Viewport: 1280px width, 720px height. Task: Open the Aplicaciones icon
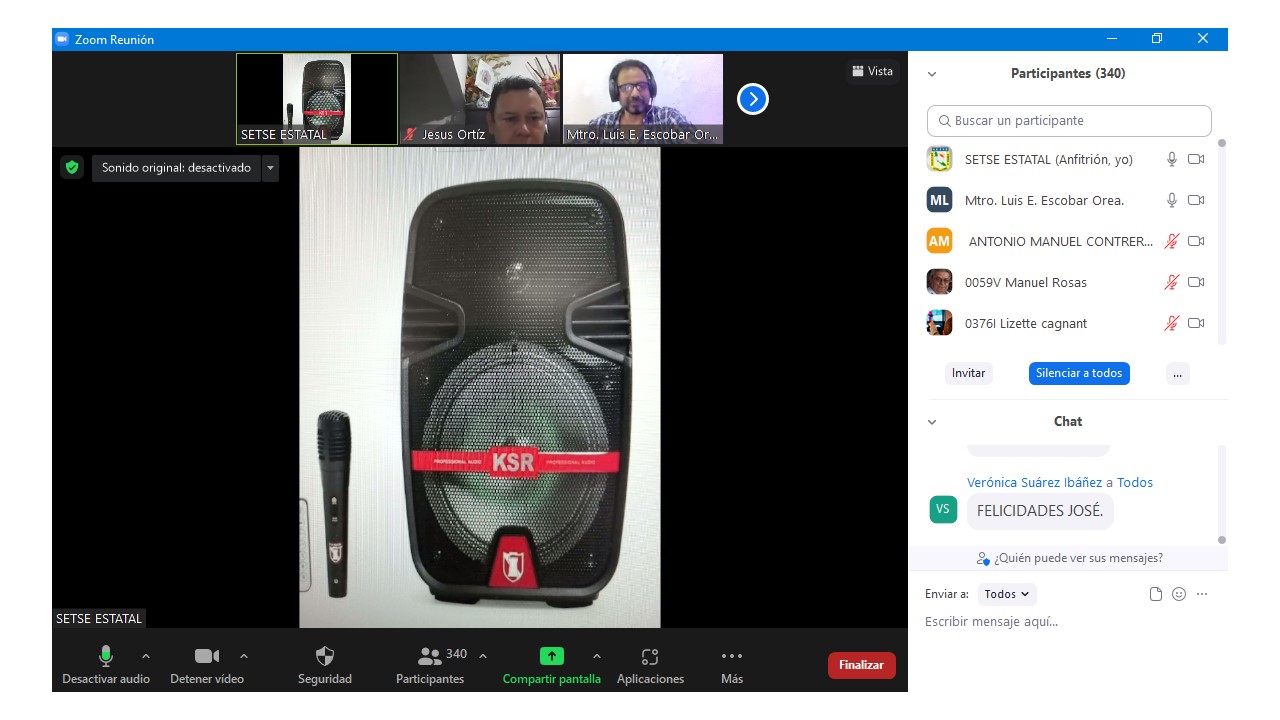coord(650,666)
